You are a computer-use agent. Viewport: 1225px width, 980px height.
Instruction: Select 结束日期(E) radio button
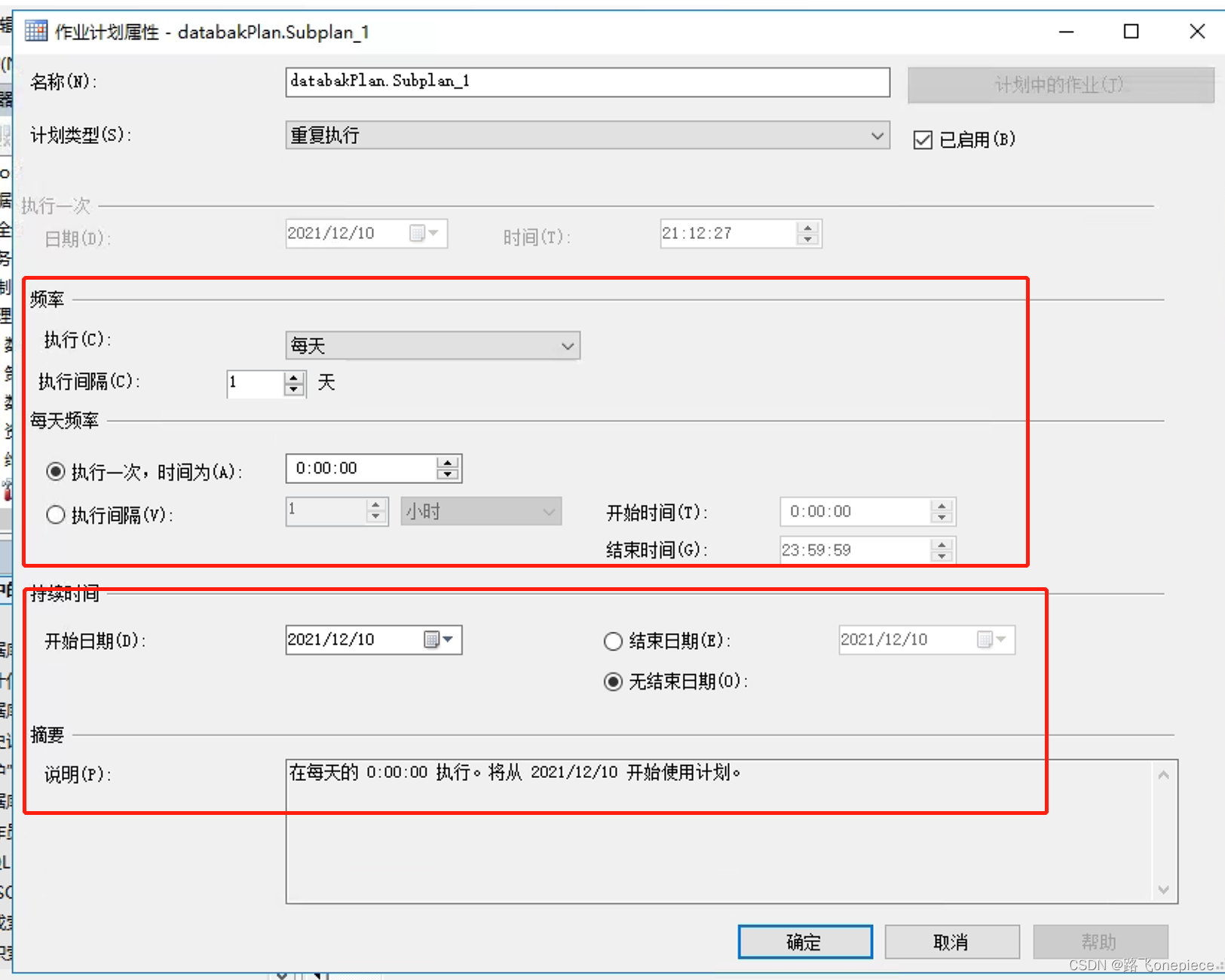[x=613, y=642]
